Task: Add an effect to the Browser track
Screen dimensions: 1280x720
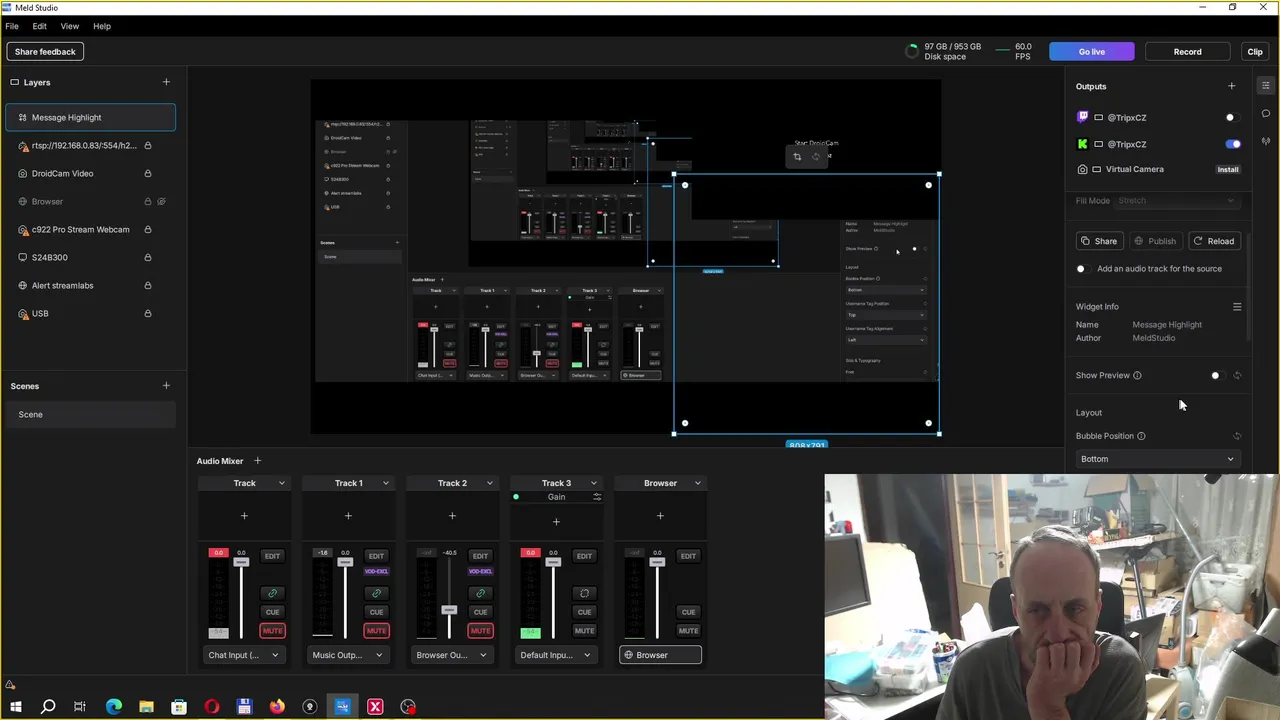Action: pos(660,516)
